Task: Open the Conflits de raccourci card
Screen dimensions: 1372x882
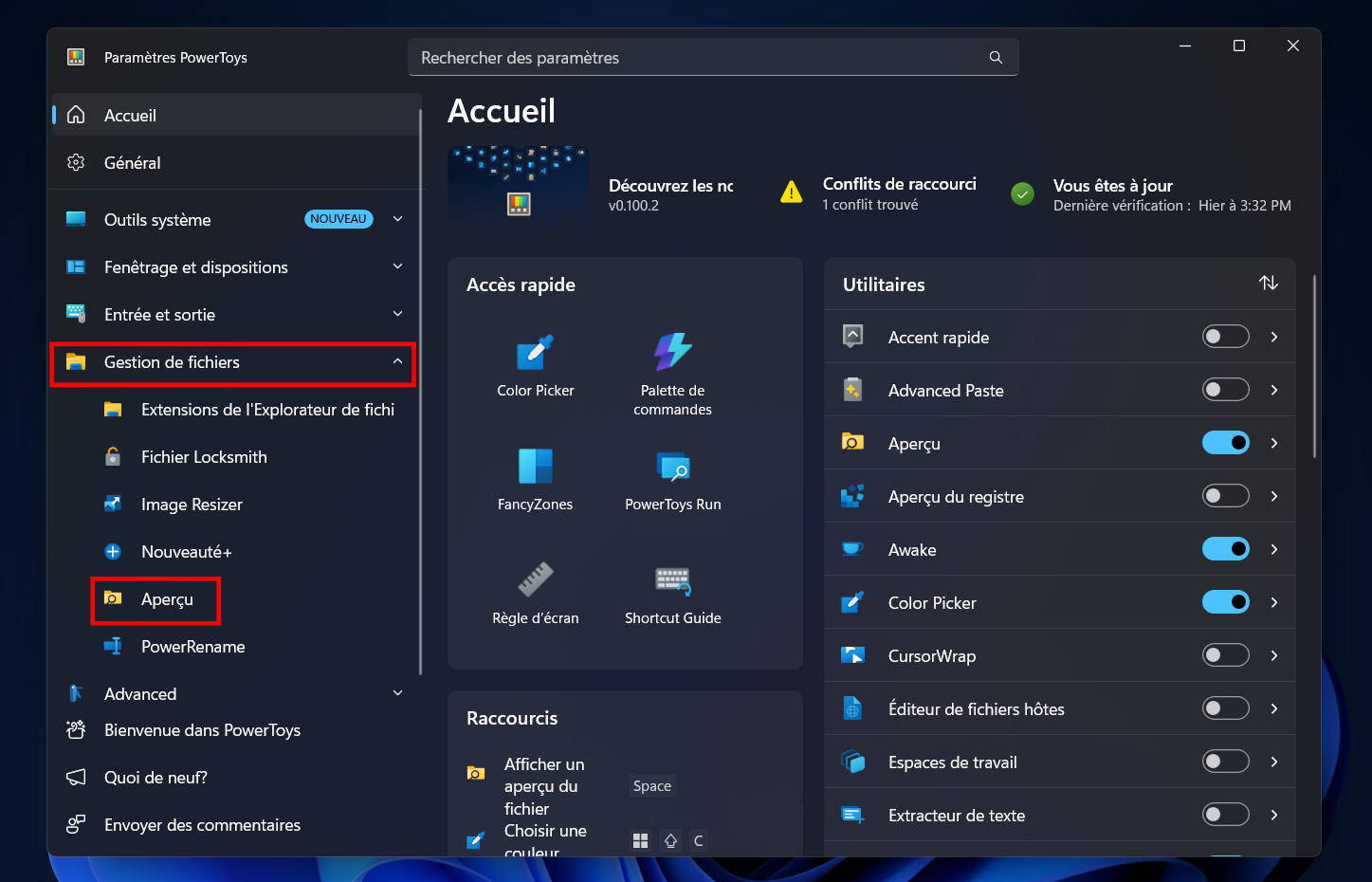Action: 877,193
